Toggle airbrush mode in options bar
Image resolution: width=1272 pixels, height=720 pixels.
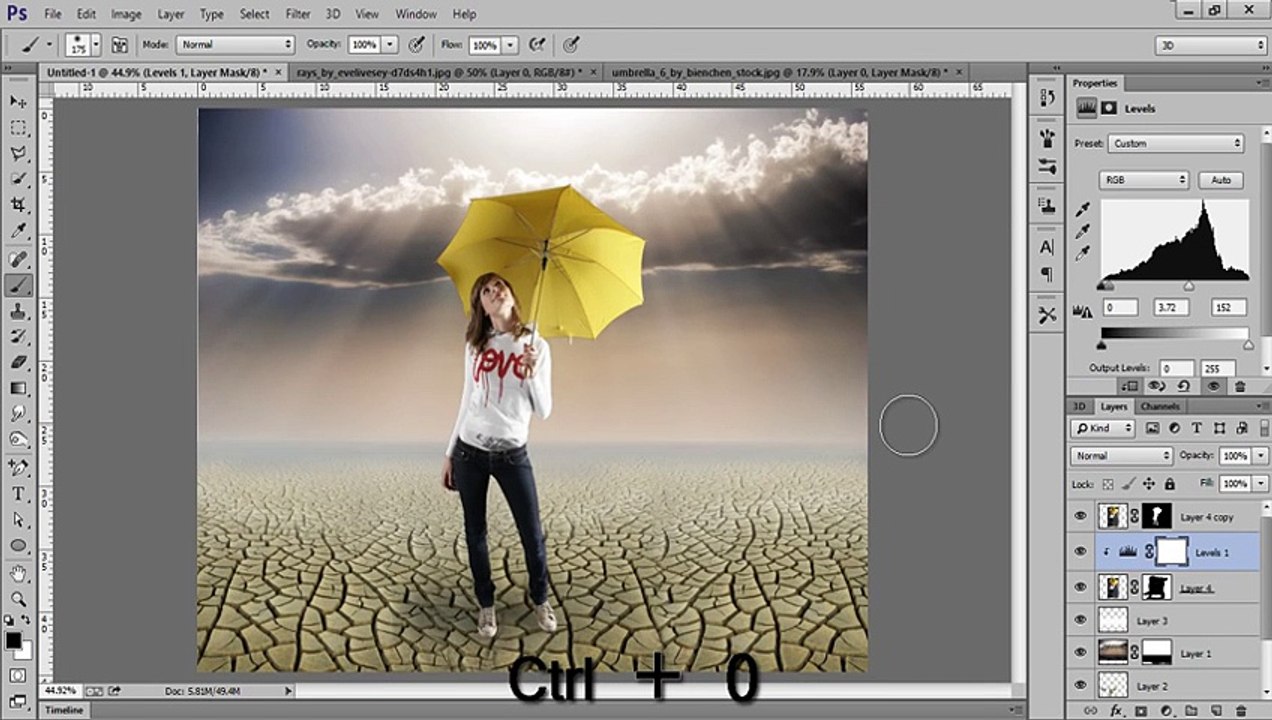[x=537, y=45]
